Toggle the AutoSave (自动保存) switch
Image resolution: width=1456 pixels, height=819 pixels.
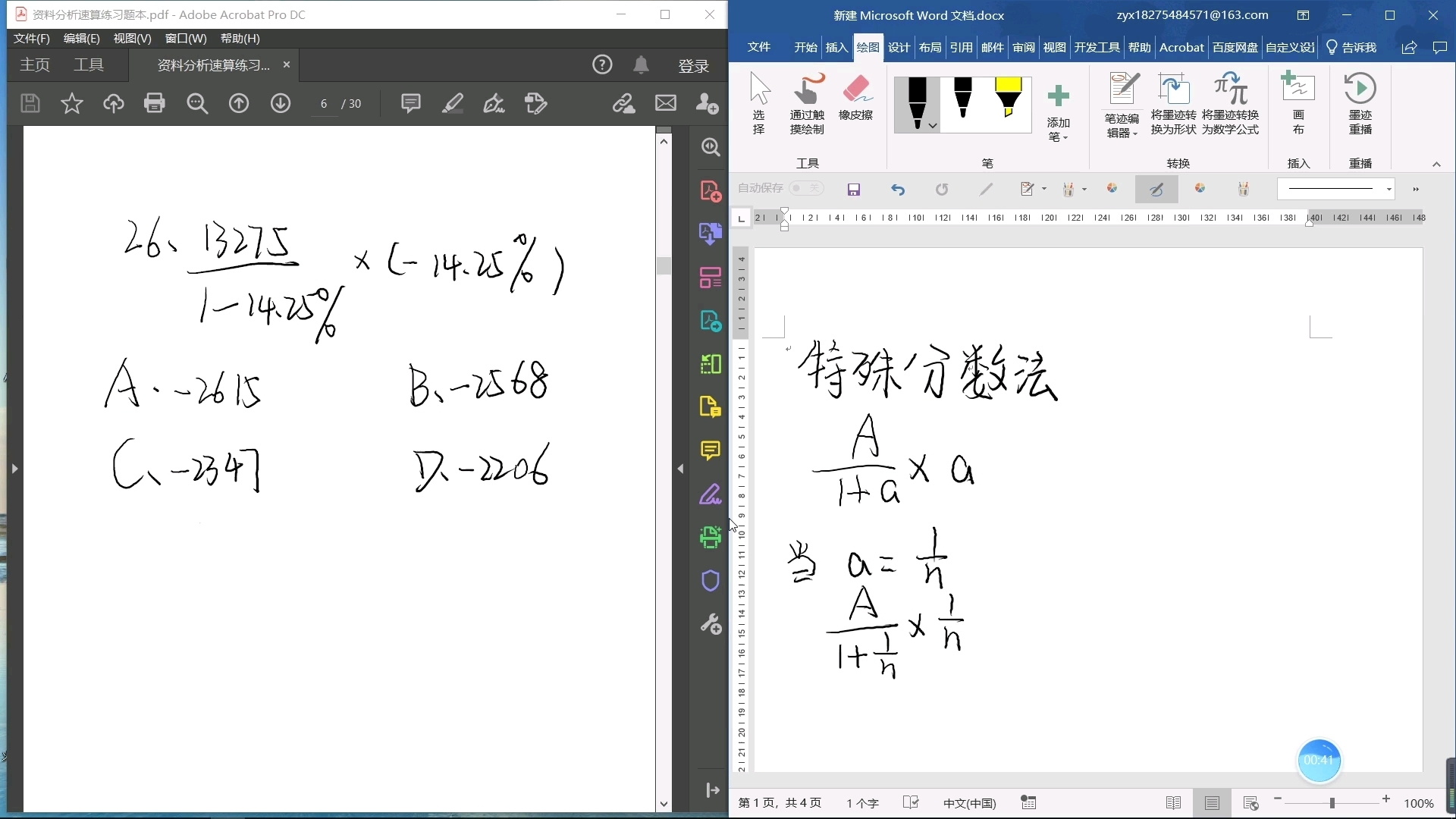805,188
